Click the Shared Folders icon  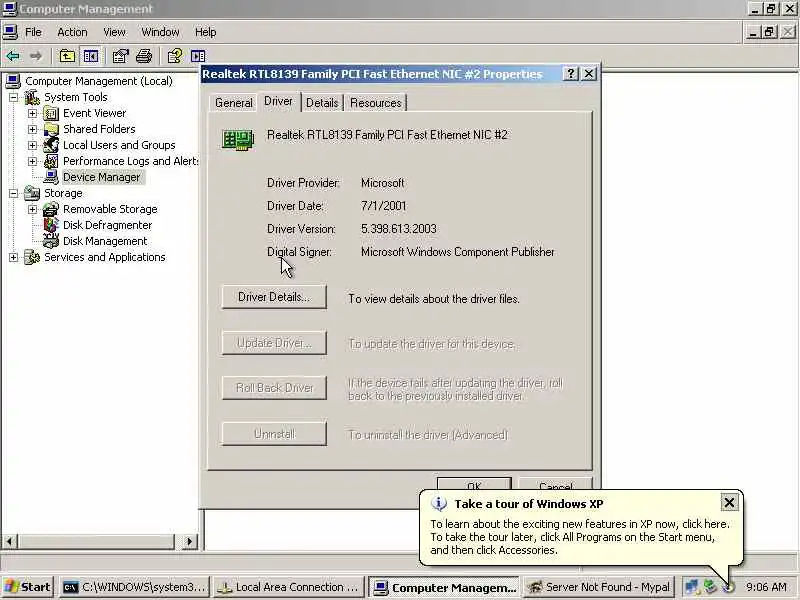pos(51,129)
